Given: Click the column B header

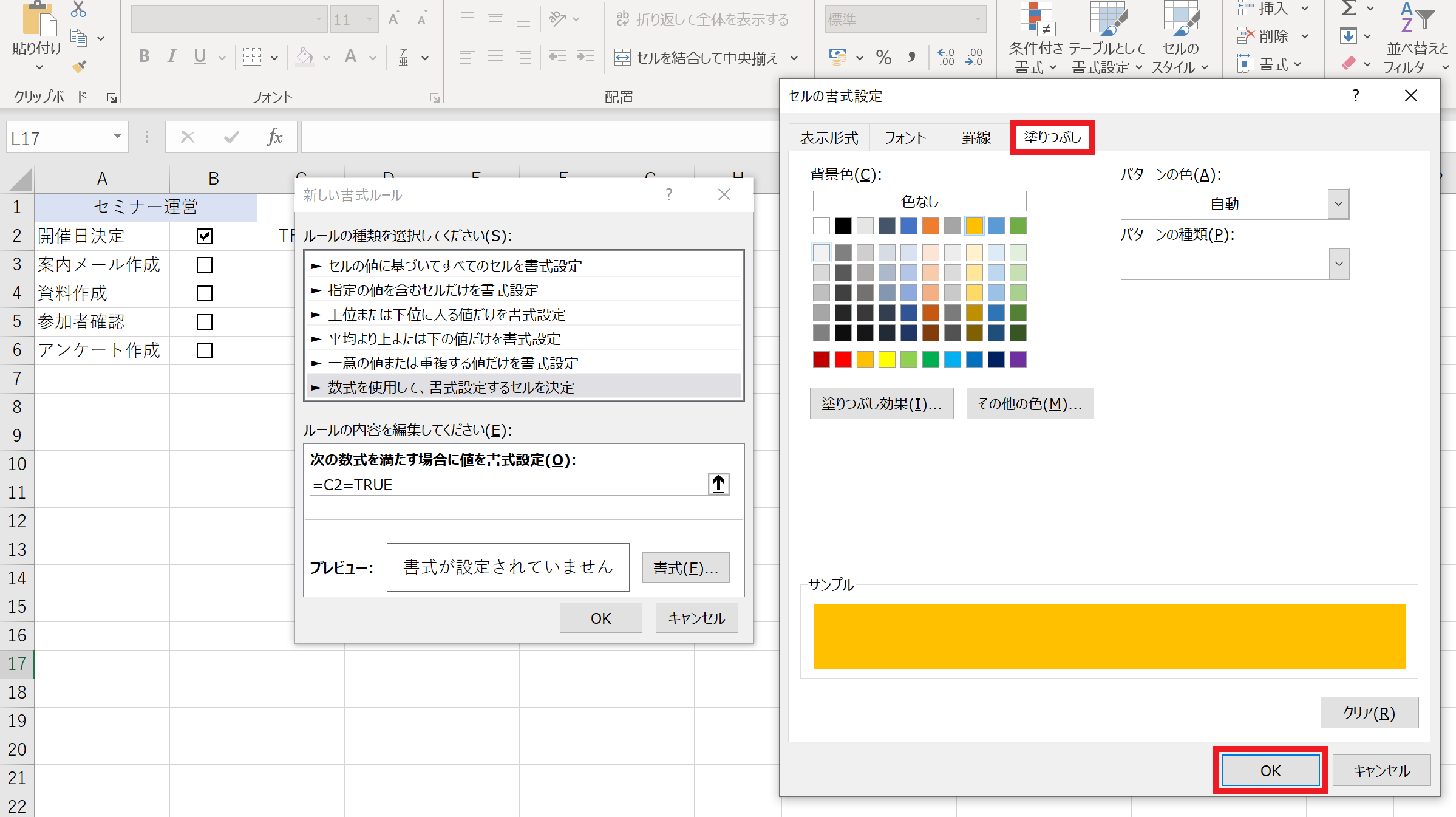Looking at the screenshot, I should point(213,179).
